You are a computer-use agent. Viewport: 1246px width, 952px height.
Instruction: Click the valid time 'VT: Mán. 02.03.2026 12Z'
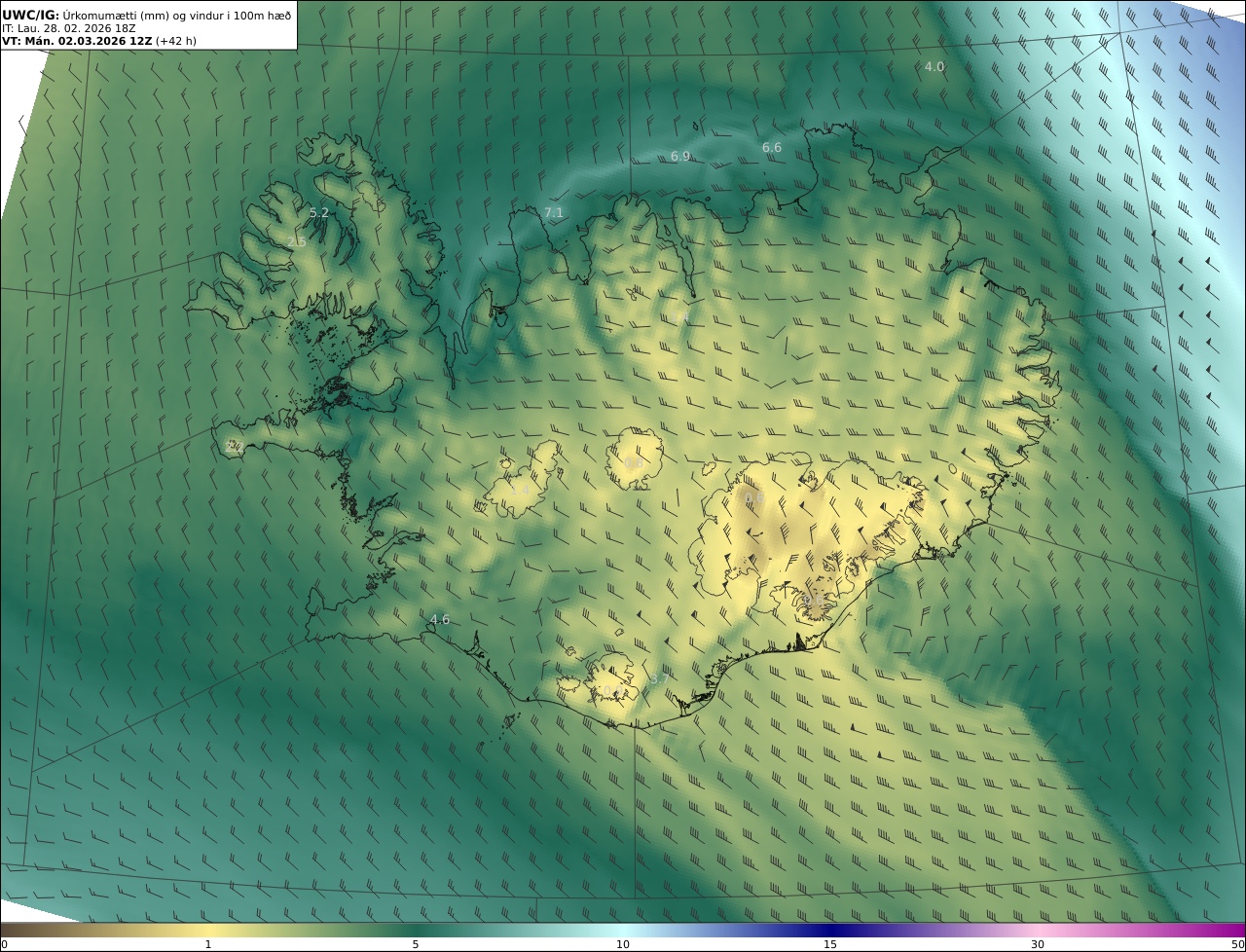[77, 41]
